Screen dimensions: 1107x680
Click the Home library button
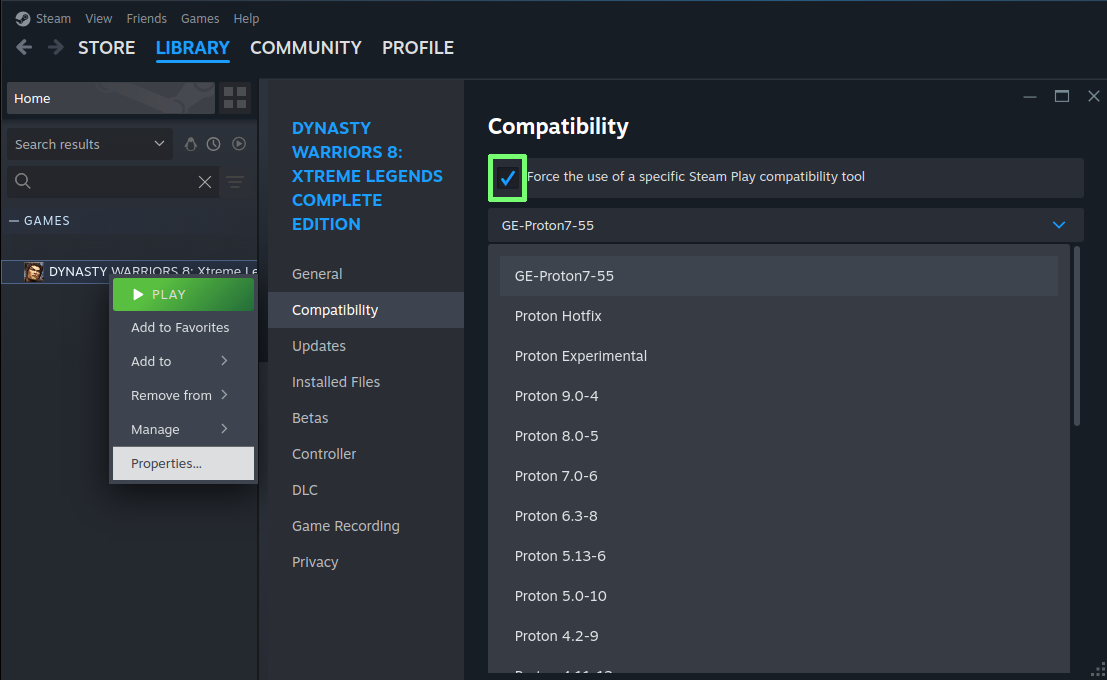click(111, 98)
